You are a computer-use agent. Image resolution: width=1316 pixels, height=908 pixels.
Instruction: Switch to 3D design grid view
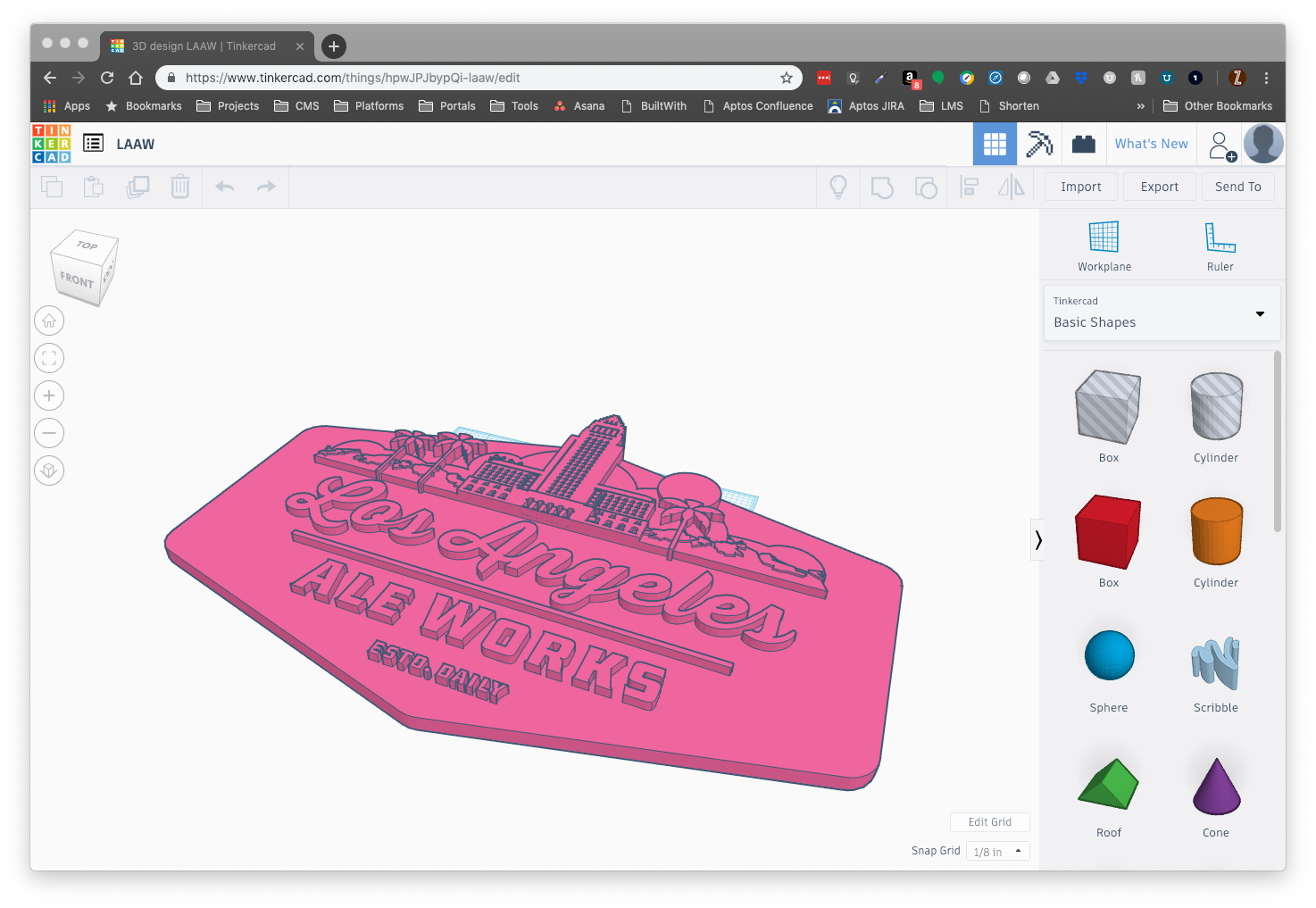click(995, 144)
